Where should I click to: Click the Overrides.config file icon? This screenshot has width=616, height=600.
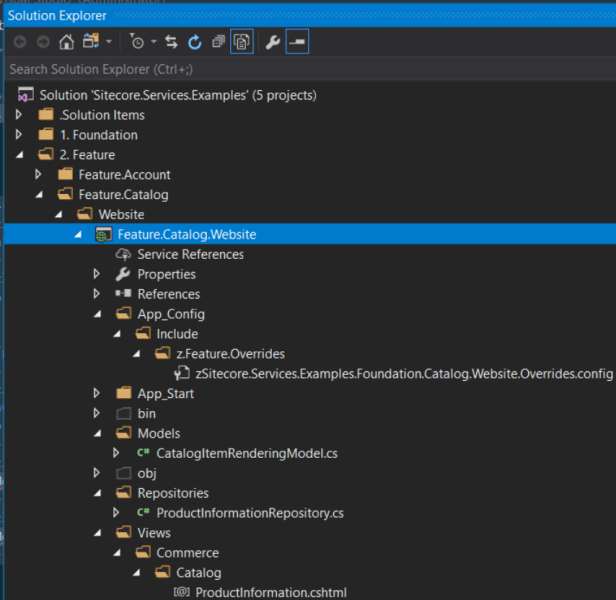pyautogui.click(x=182, y=373)
